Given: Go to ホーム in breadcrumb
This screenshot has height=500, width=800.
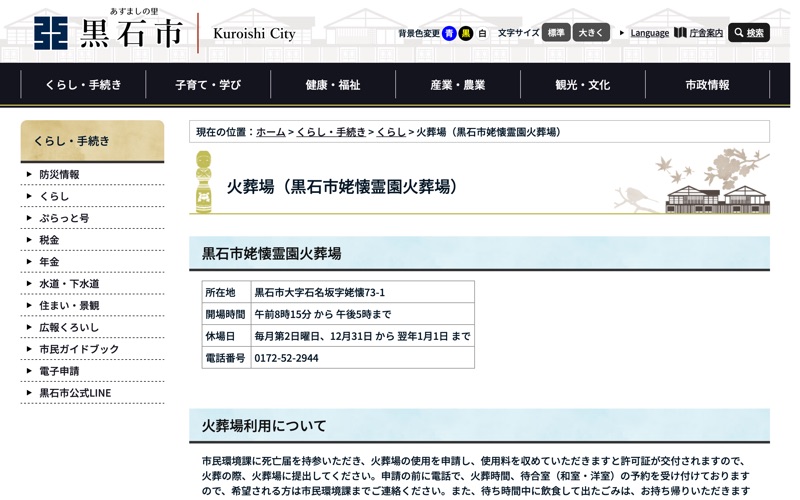Looking at the screenshot, I should coord(270,132).
